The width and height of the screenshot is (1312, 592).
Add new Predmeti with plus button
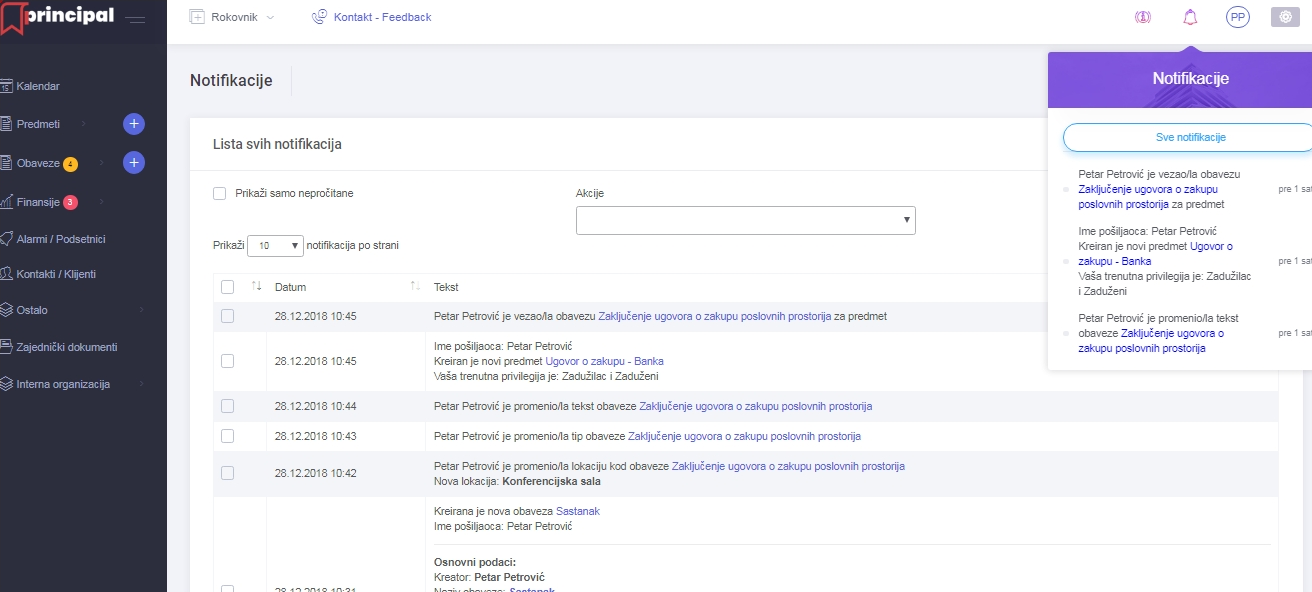point(134,124)
